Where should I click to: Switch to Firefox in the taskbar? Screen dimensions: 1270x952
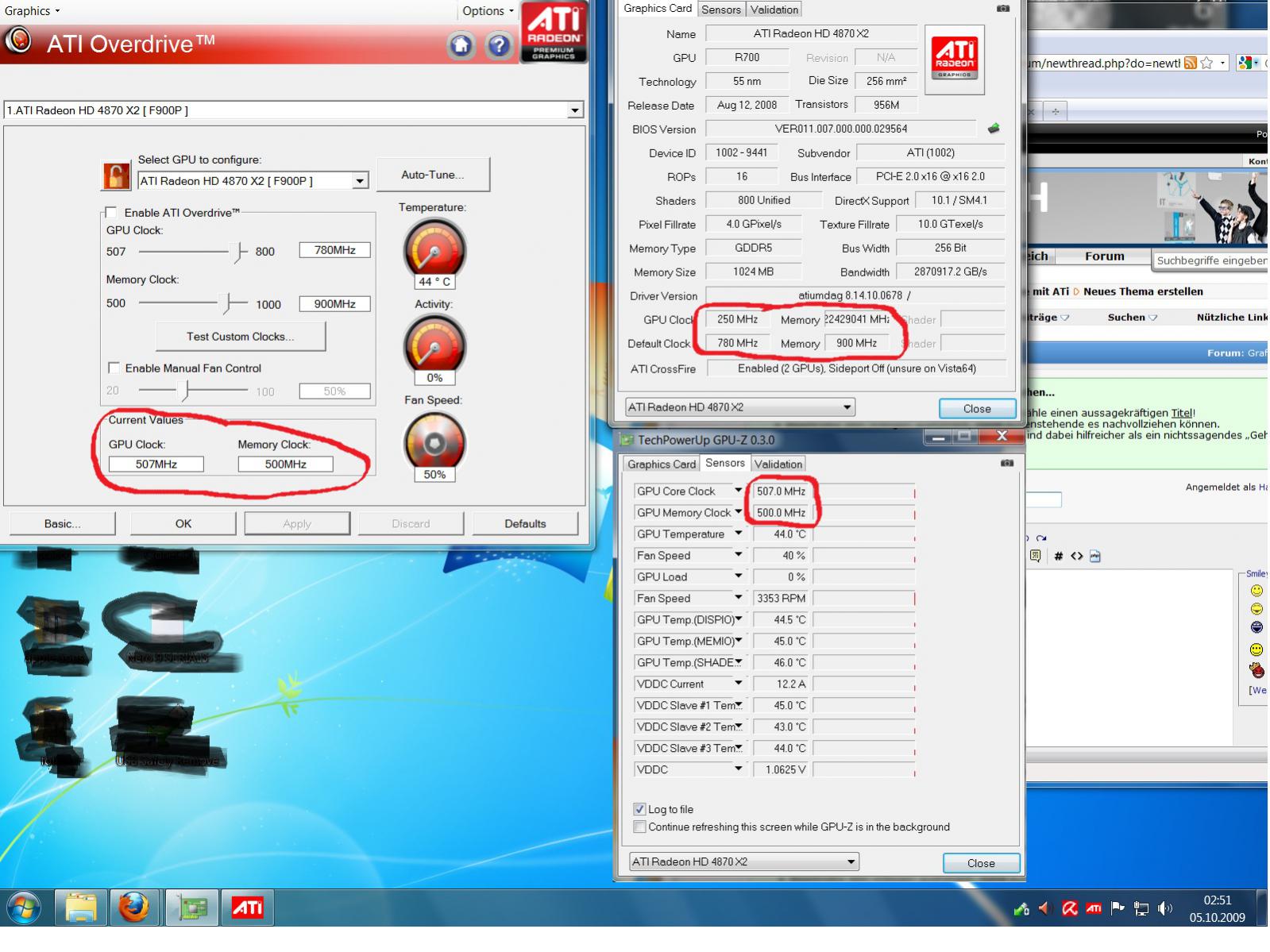[134, 908]
